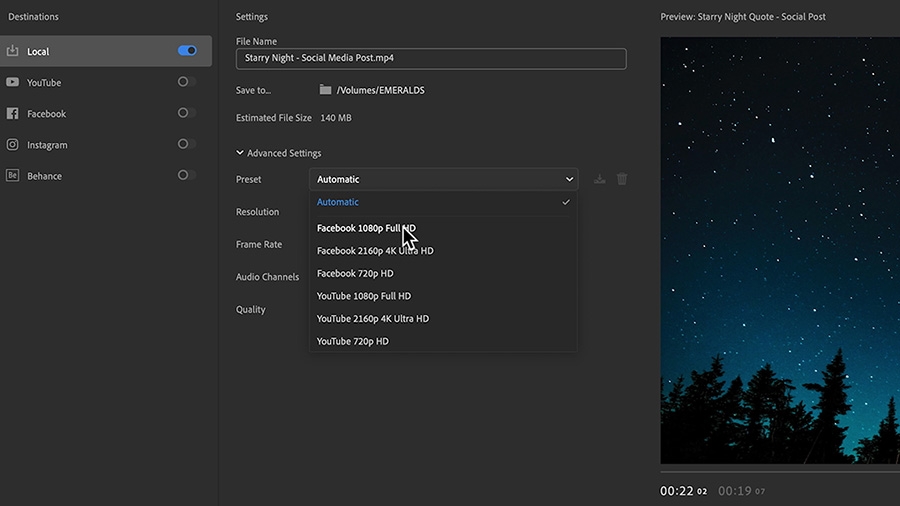Click the YouTube logo icon
Viewport: 900px width, 506px height.
coord(12,82)
